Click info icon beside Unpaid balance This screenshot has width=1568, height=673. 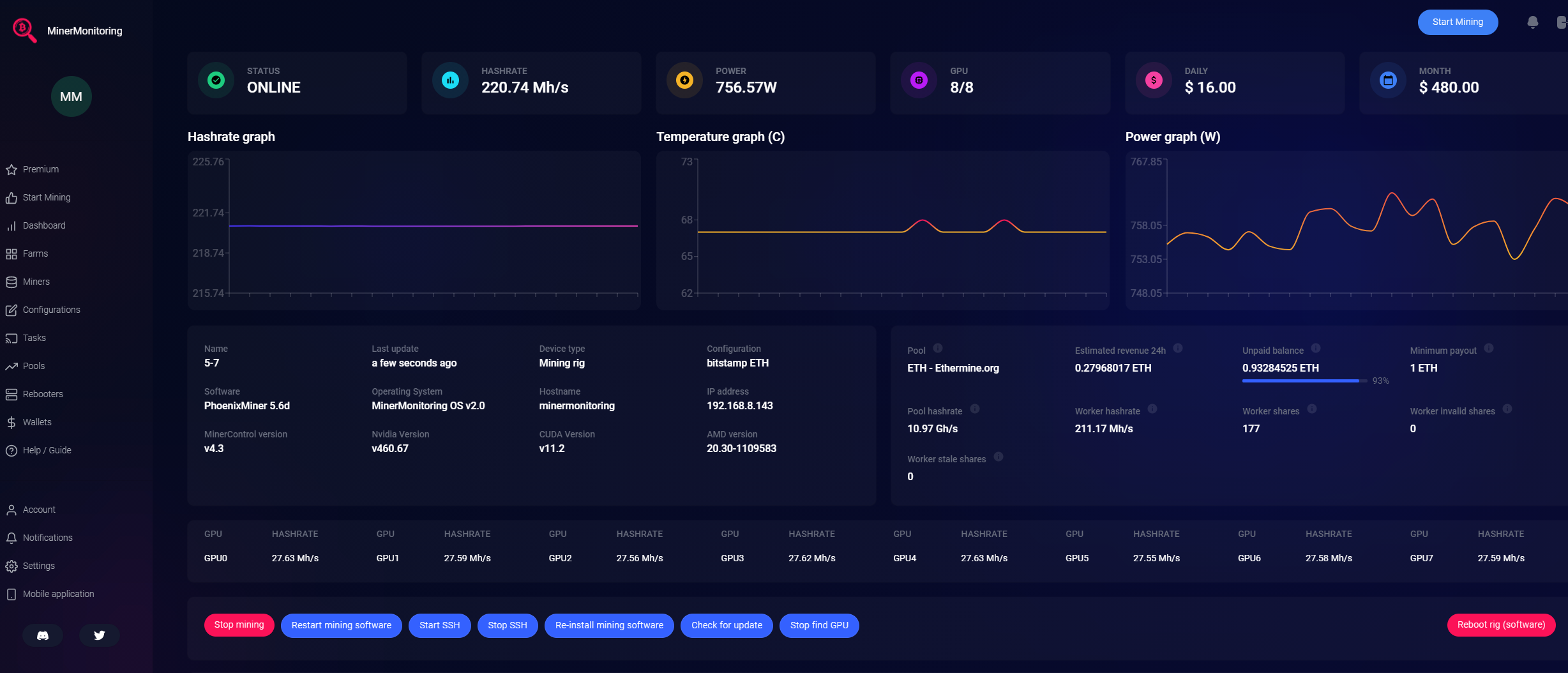pos(1316,349)
